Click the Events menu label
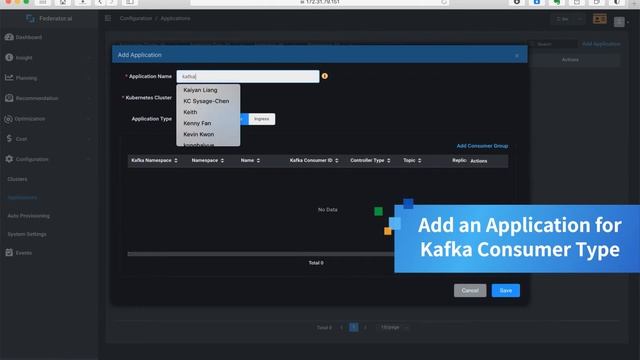Viewport: 640px width, 360px height. coord(24,253)
